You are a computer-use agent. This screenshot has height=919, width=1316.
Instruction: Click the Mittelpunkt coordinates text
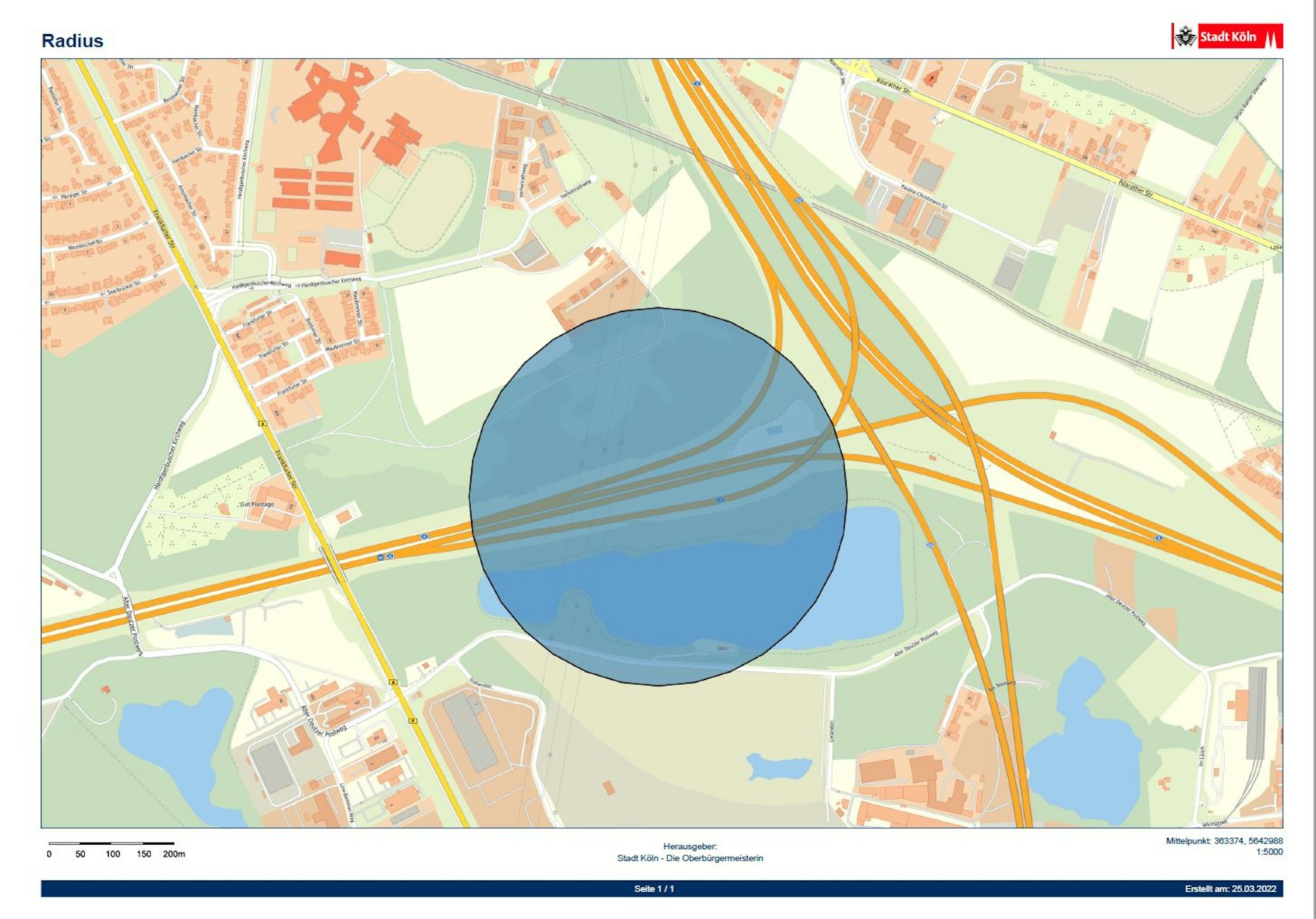tap(1224, 841)
